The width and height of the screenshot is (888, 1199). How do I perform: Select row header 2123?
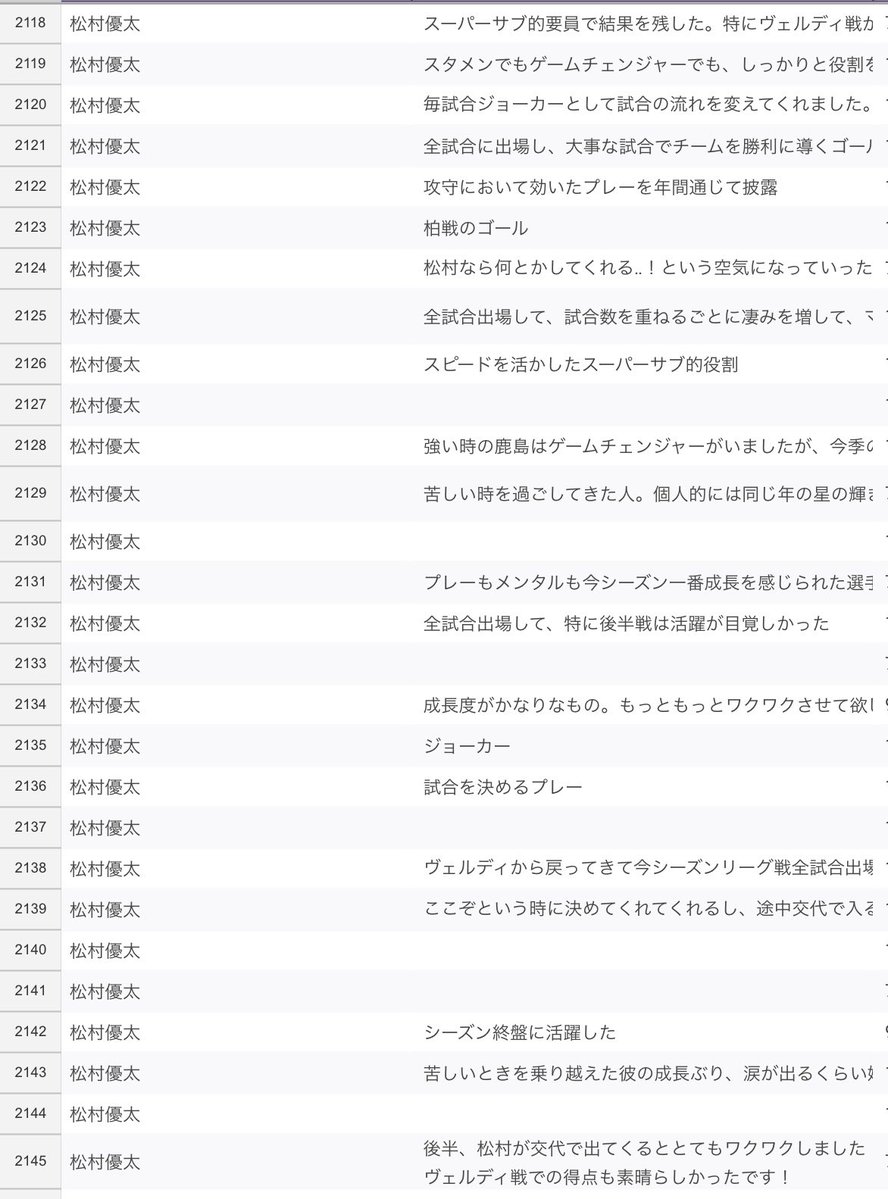(x=30, y=227)
